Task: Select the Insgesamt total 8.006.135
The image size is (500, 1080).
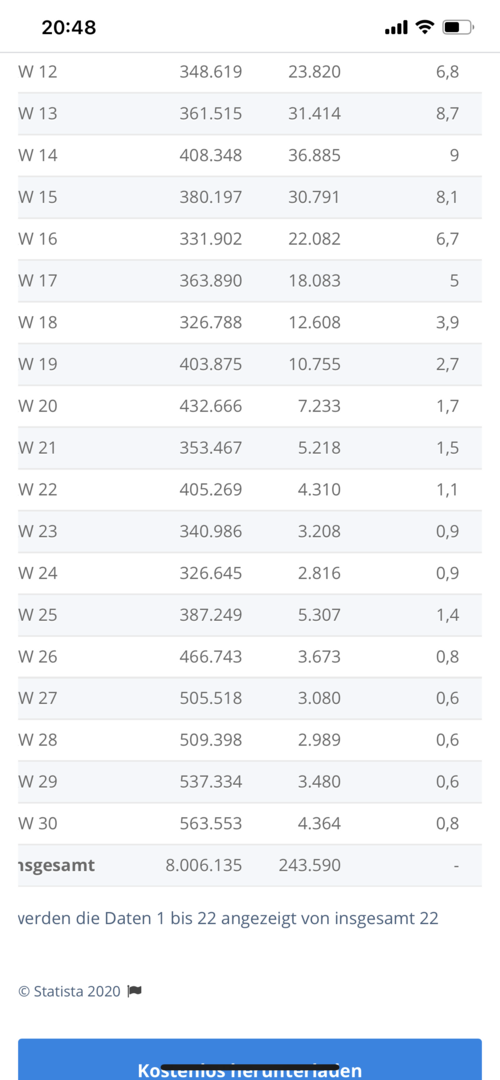Action: tap(204, 865)
